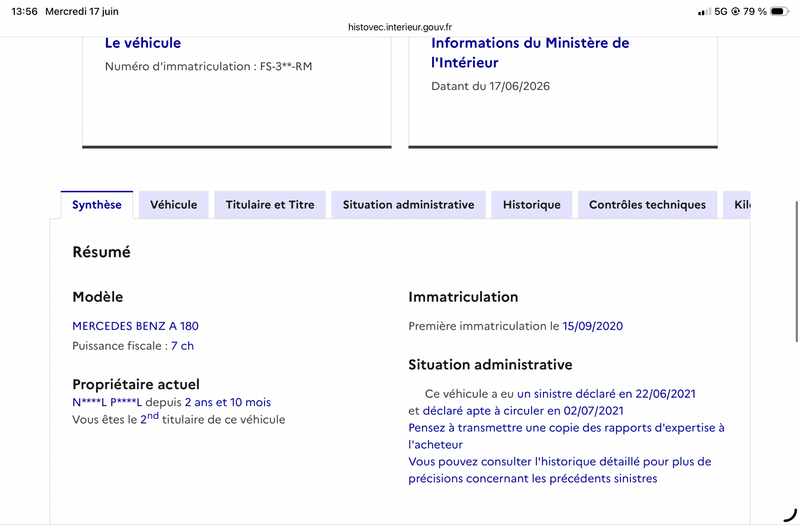Screen dimensions: 800x525
Task: Click the 'Résumé' section heading
Action: [102, 252]
